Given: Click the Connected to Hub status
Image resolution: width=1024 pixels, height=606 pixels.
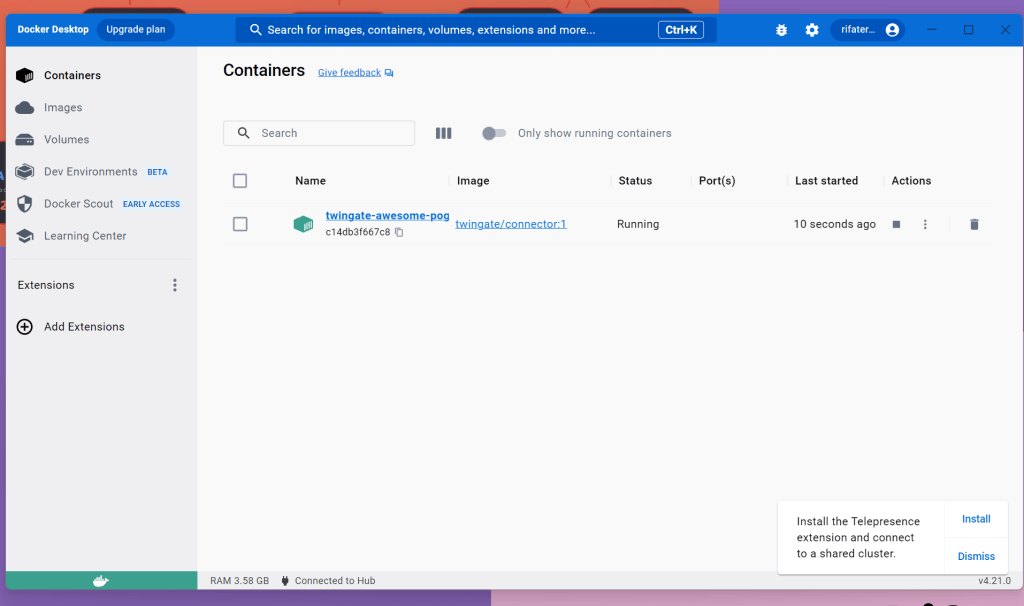Looking at the screenshot, I should point(334,581).
